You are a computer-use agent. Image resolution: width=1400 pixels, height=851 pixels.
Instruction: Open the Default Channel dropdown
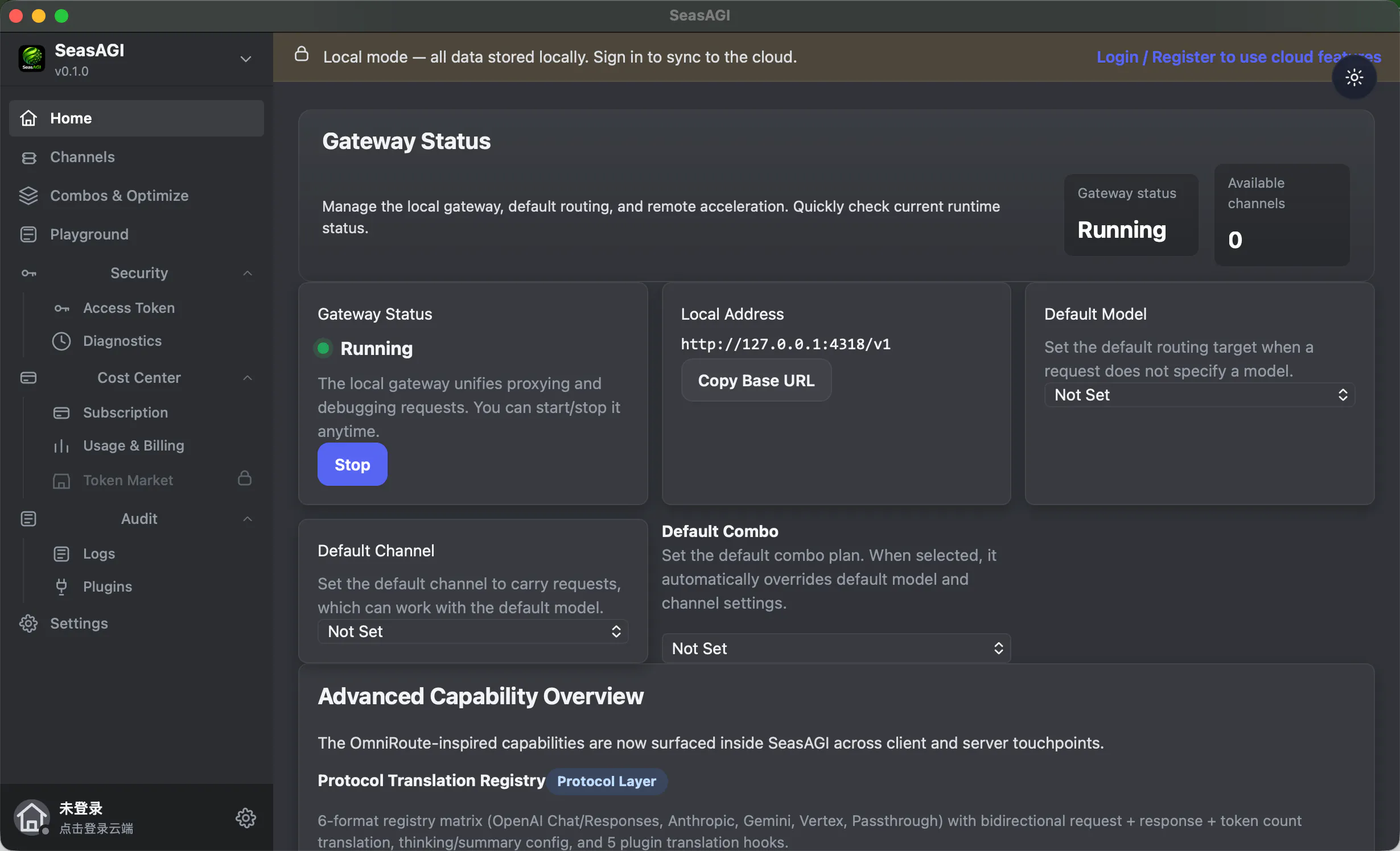(473, 631)
